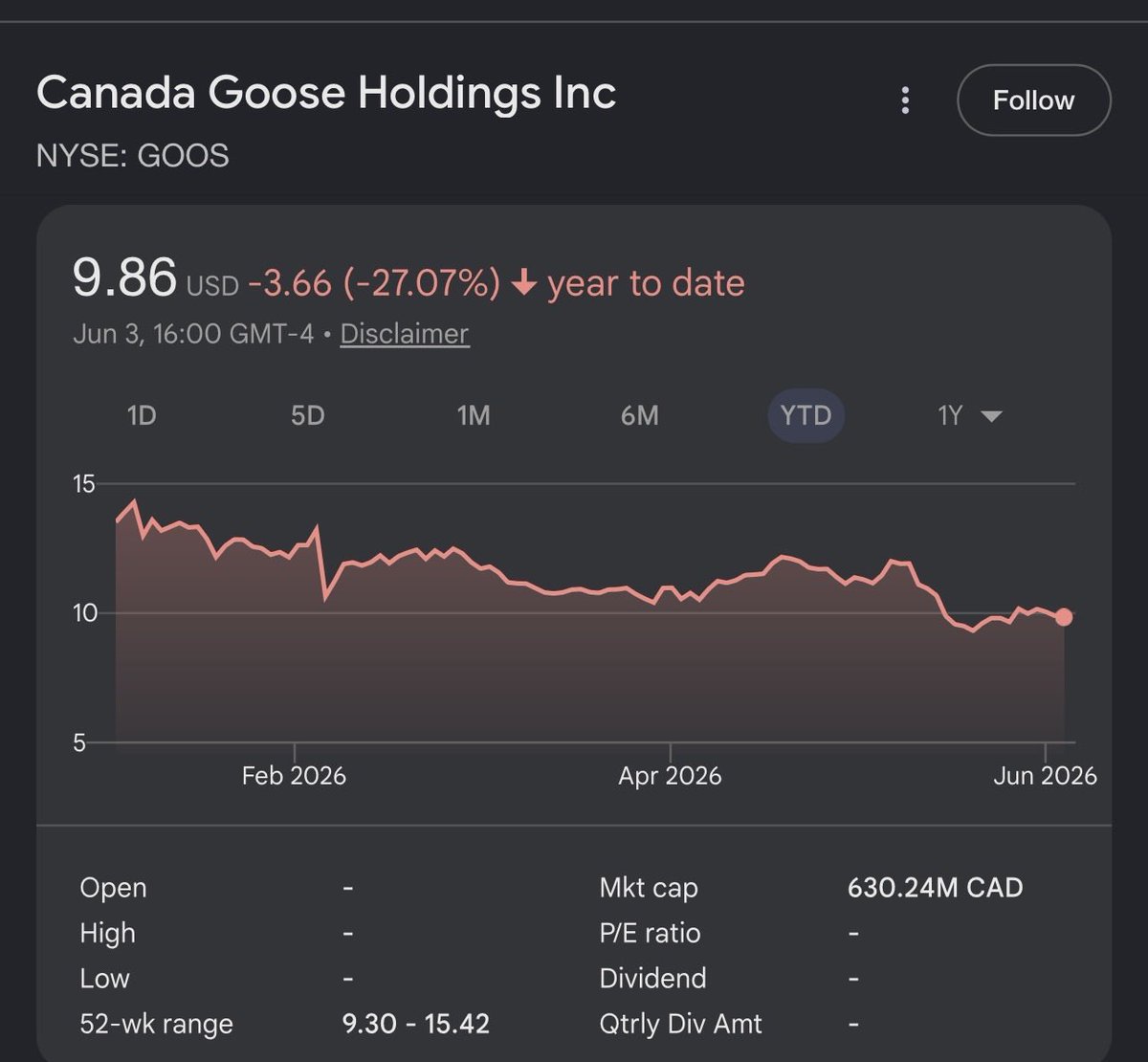Follow Canada Goose Holdings stock
1148x1062 pixels.
[x=1033, y=100]
